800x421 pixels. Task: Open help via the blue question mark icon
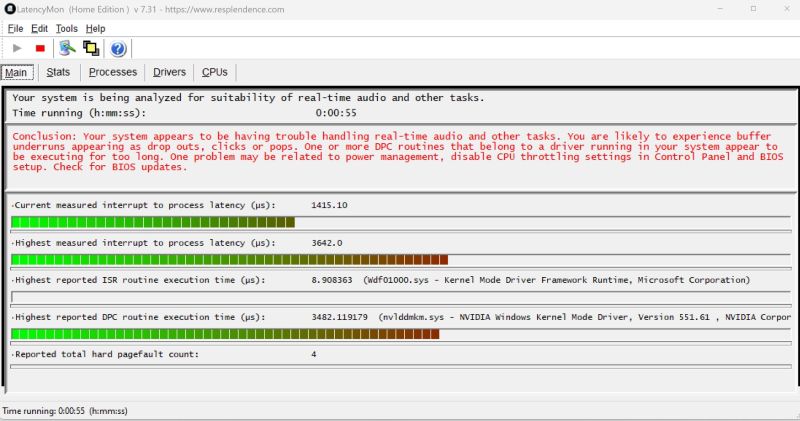tap(118, 48)
